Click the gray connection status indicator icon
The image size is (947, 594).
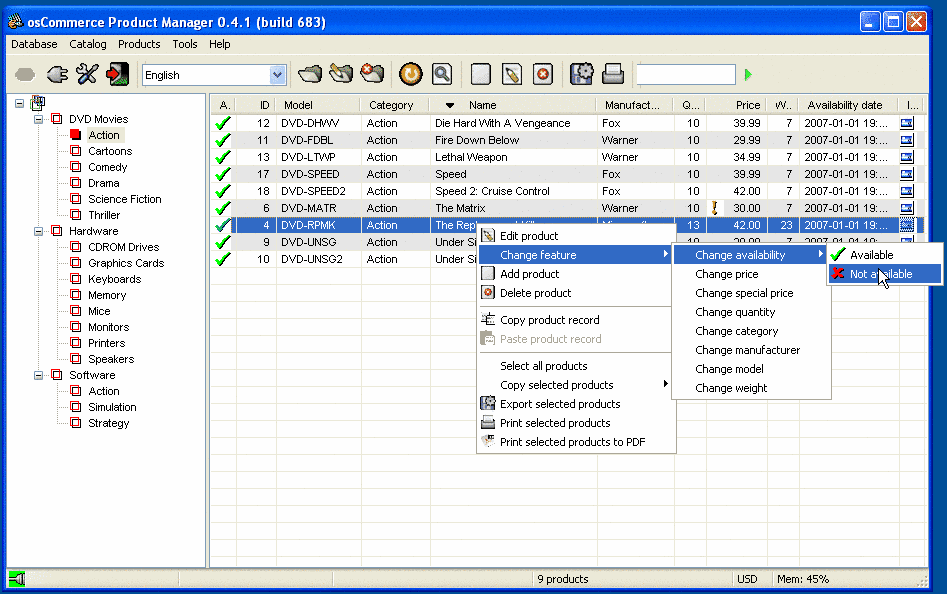[25, 75]
